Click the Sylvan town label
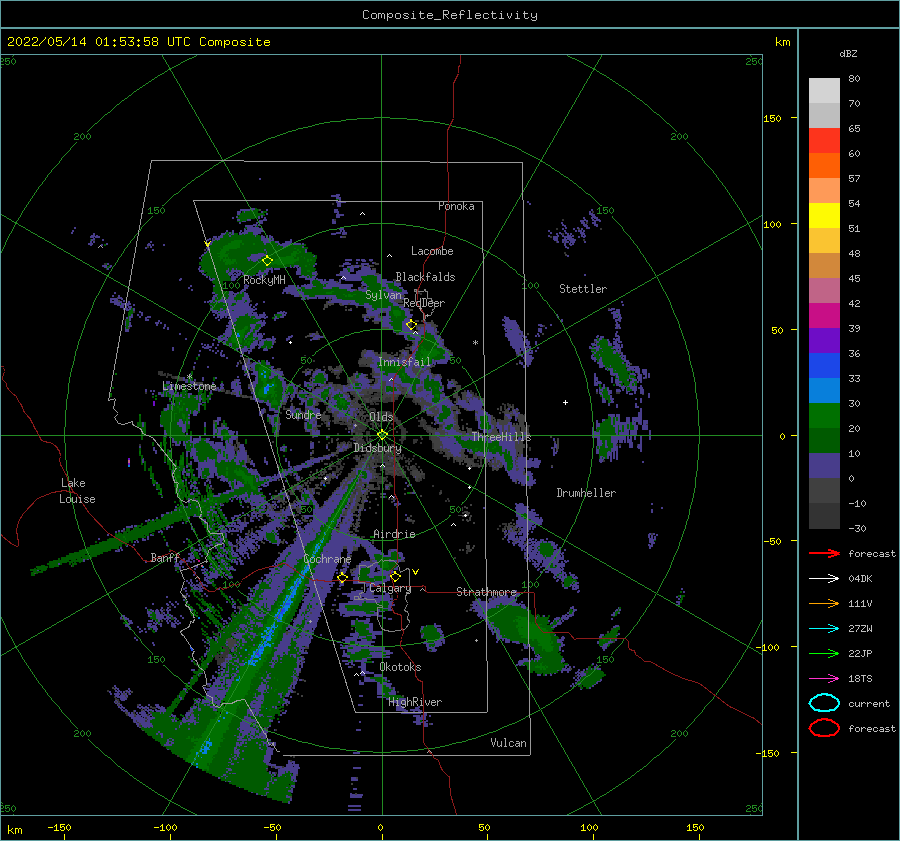900x841 pixels. coord(383,295)
